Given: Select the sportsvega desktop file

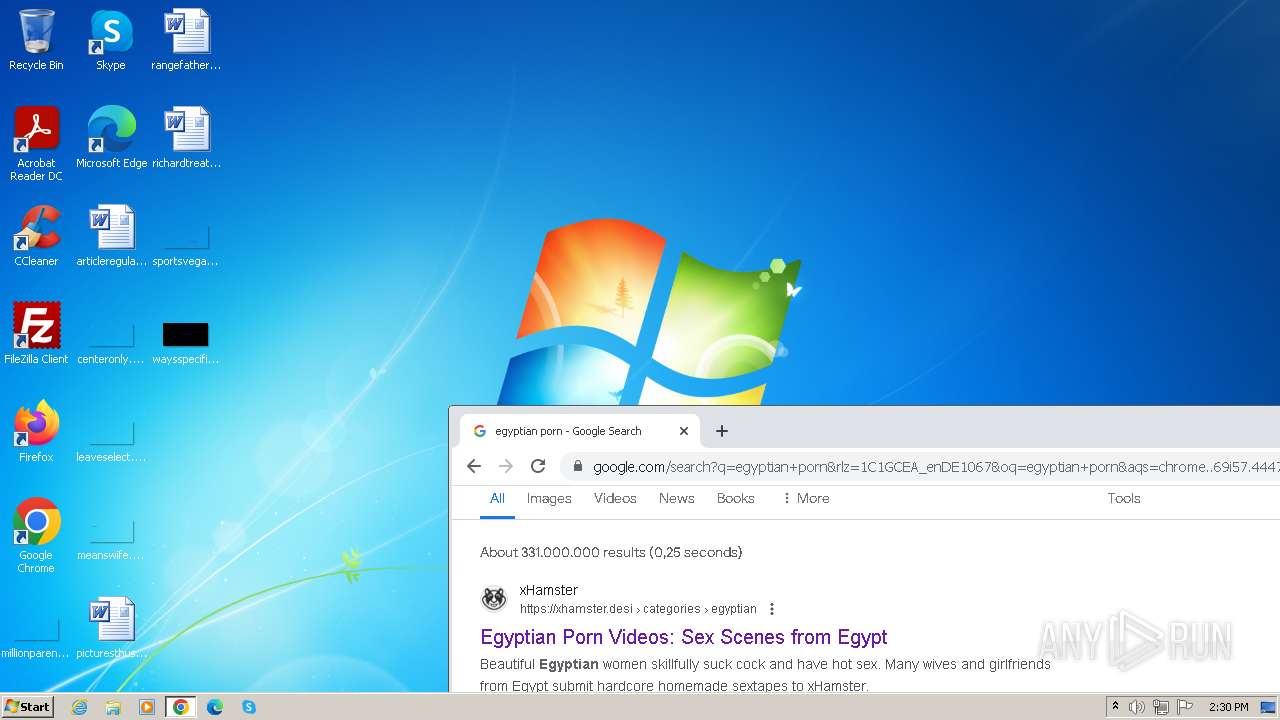Looking at the screenshot, I should (x=186, y=243).
